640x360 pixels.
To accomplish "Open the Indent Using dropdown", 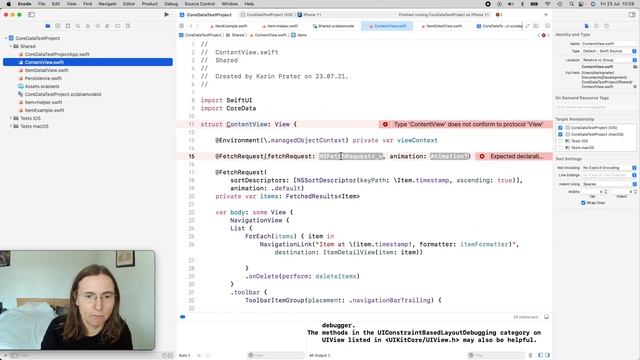I will 609,184.
